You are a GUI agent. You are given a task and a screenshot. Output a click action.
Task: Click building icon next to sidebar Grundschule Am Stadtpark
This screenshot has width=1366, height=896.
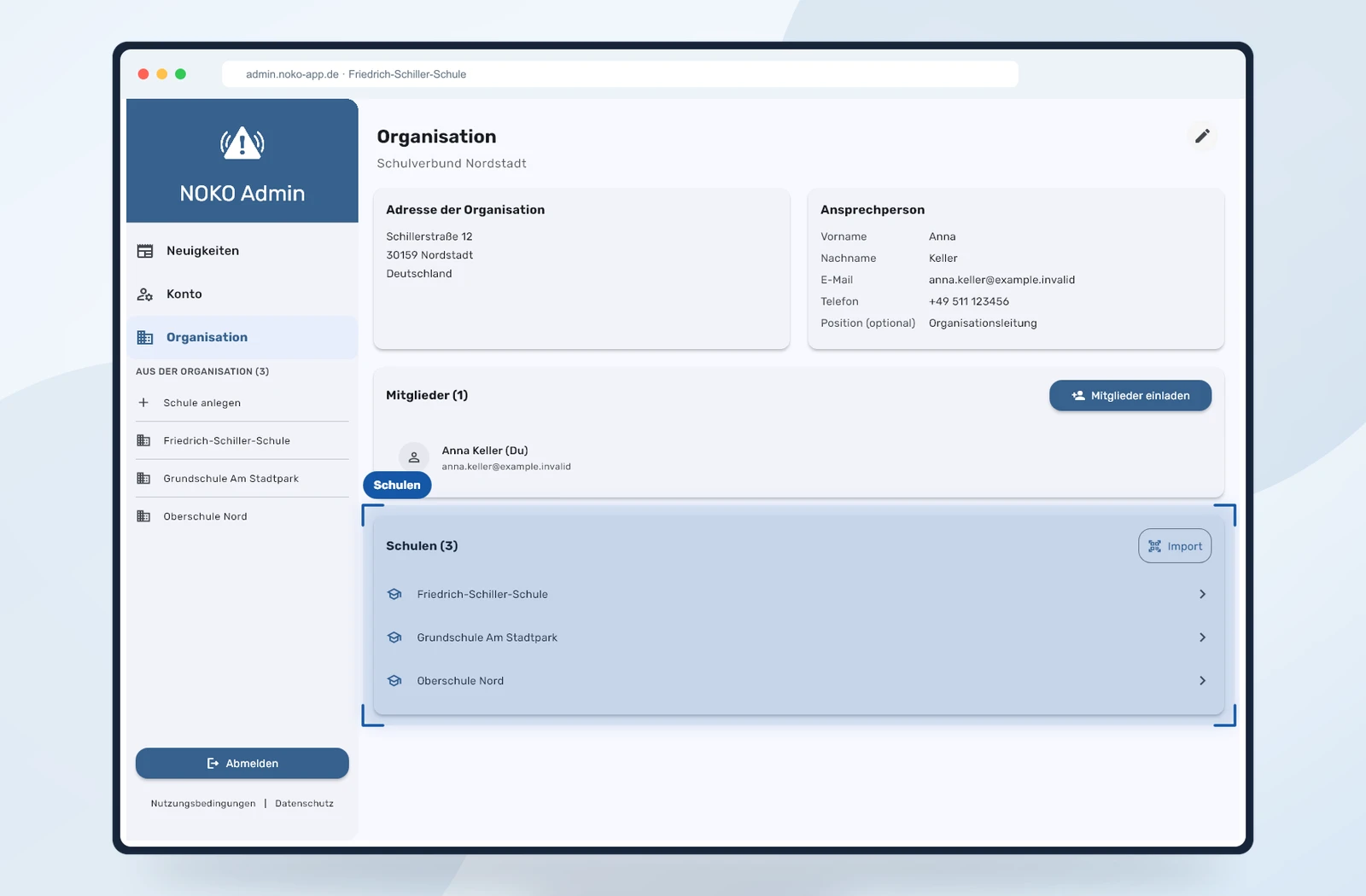(x=143, y=479)
